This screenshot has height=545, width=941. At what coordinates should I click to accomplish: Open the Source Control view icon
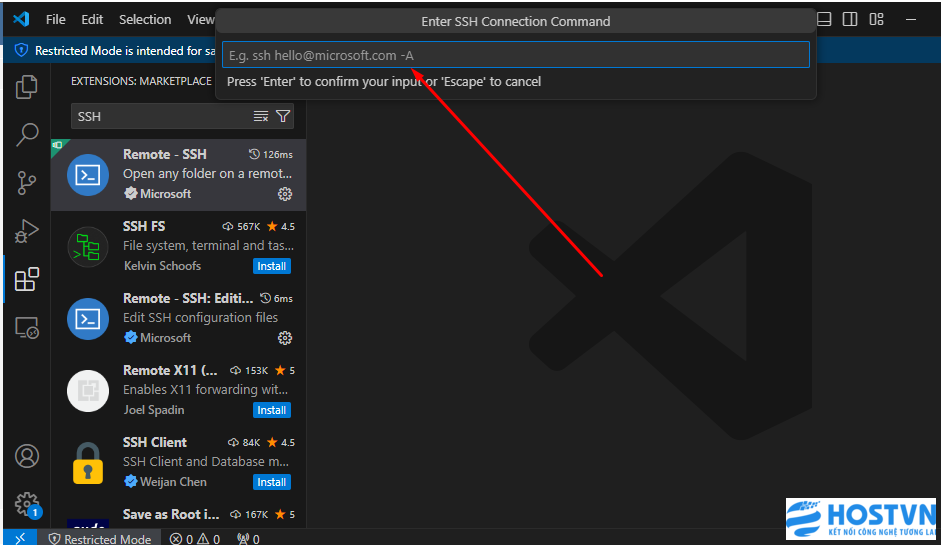(x=26, y=183)
